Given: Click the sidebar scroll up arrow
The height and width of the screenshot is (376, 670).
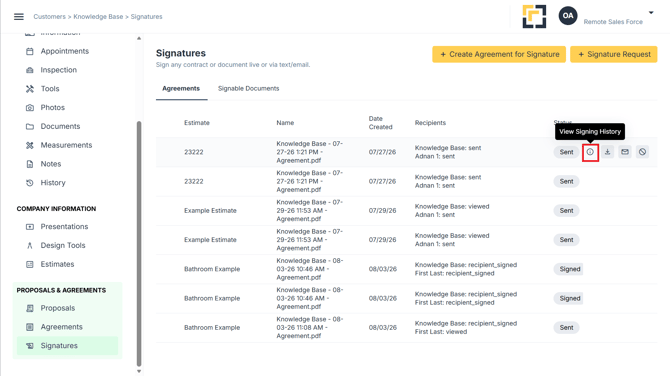Looking at the screenshot, I should click(x=139, y=38).
